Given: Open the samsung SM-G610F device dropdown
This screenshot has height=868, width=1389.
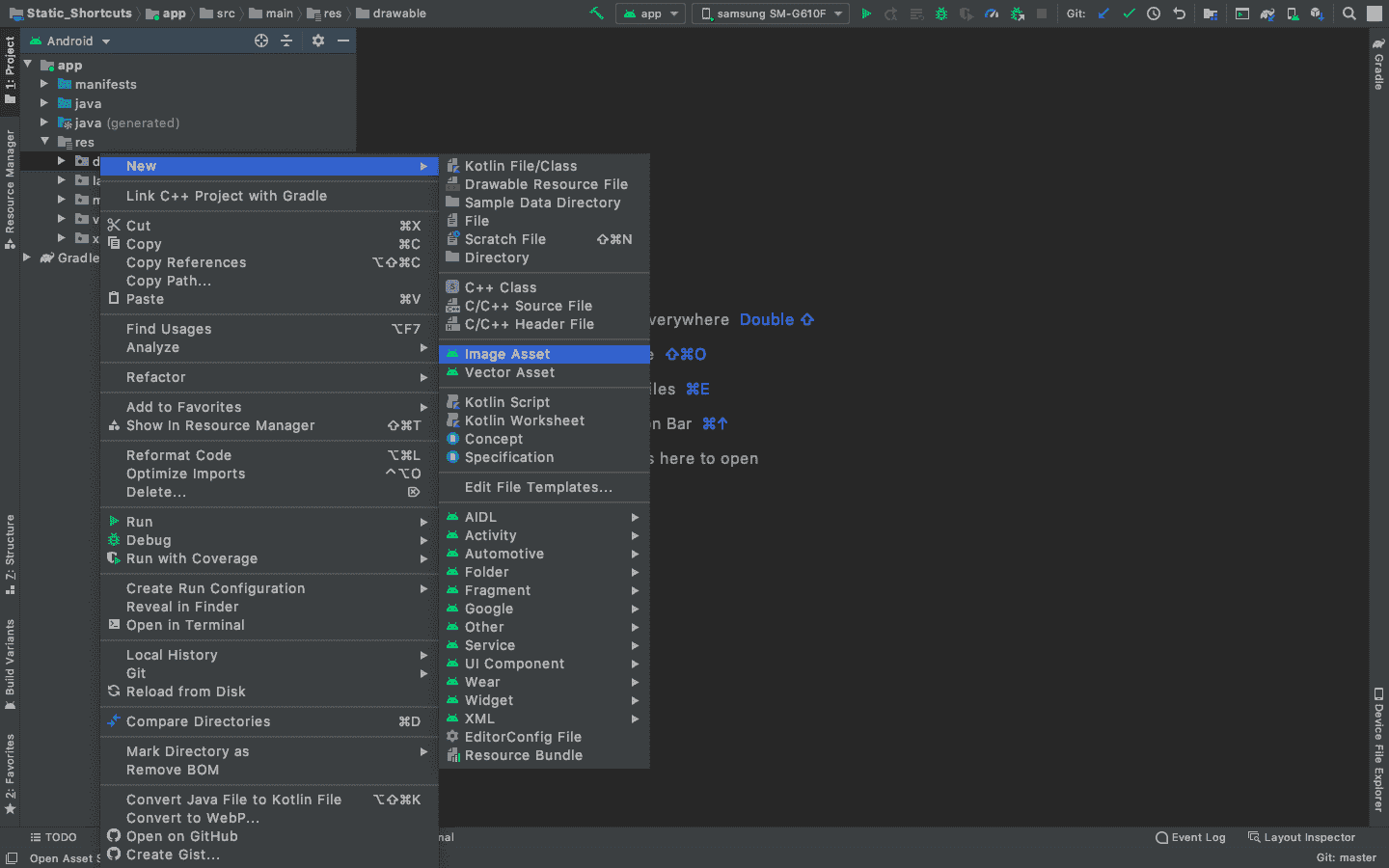Looking at the screenshot, I should 772,14.
